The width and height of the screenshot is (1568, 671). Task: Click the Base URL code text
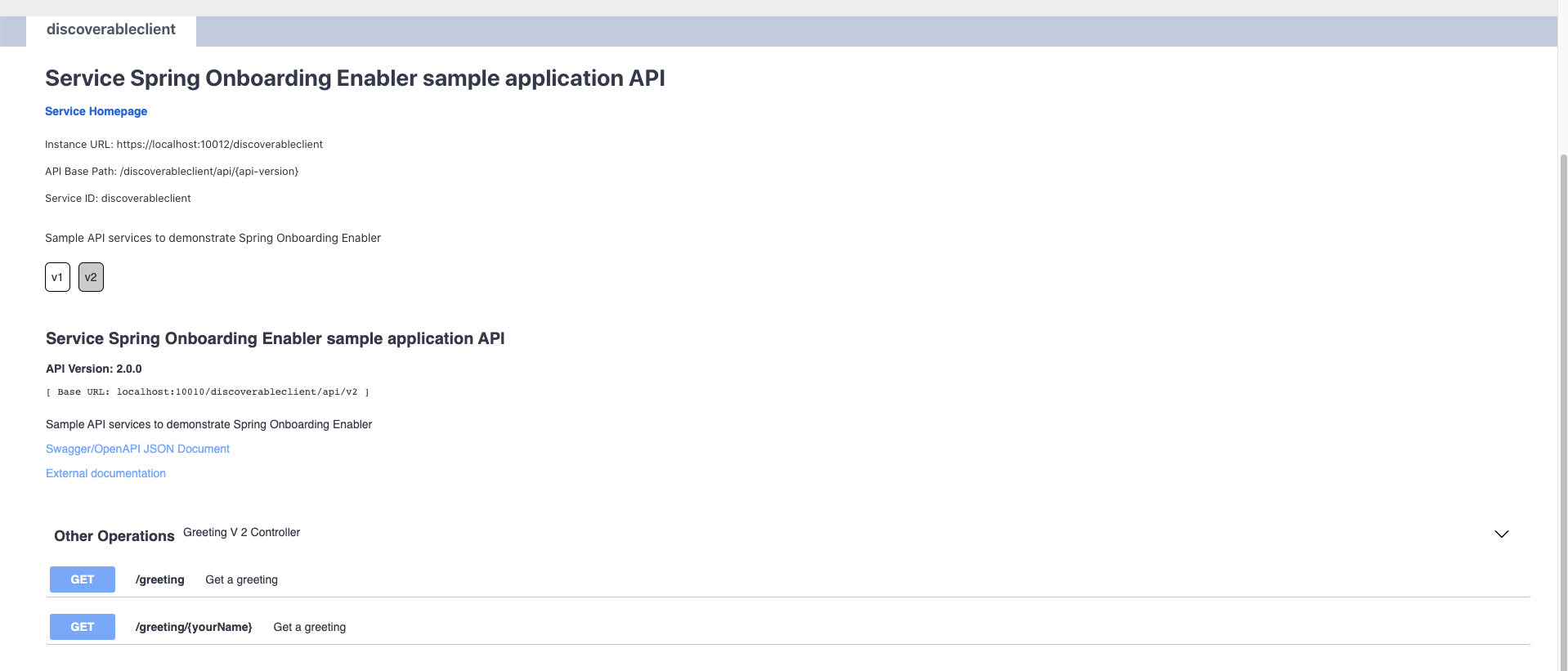(x=207, y=392)
